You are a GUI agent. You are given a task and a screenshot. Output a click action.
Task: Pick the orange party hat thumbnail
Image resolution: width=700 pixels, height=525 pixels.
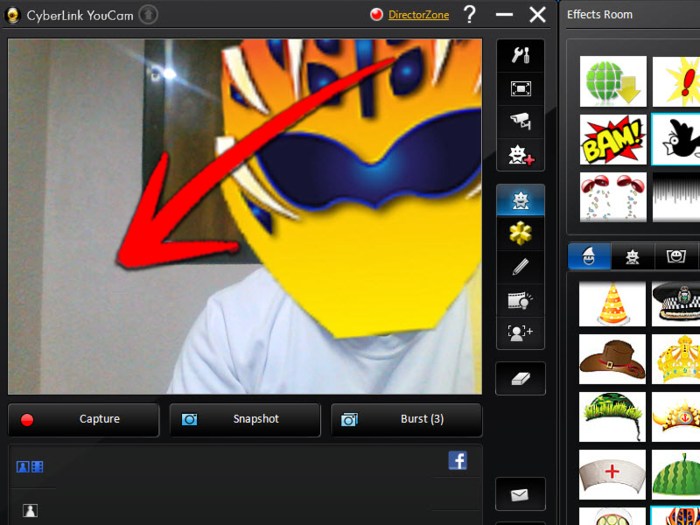pyautogui.click(x=612, y=303)
